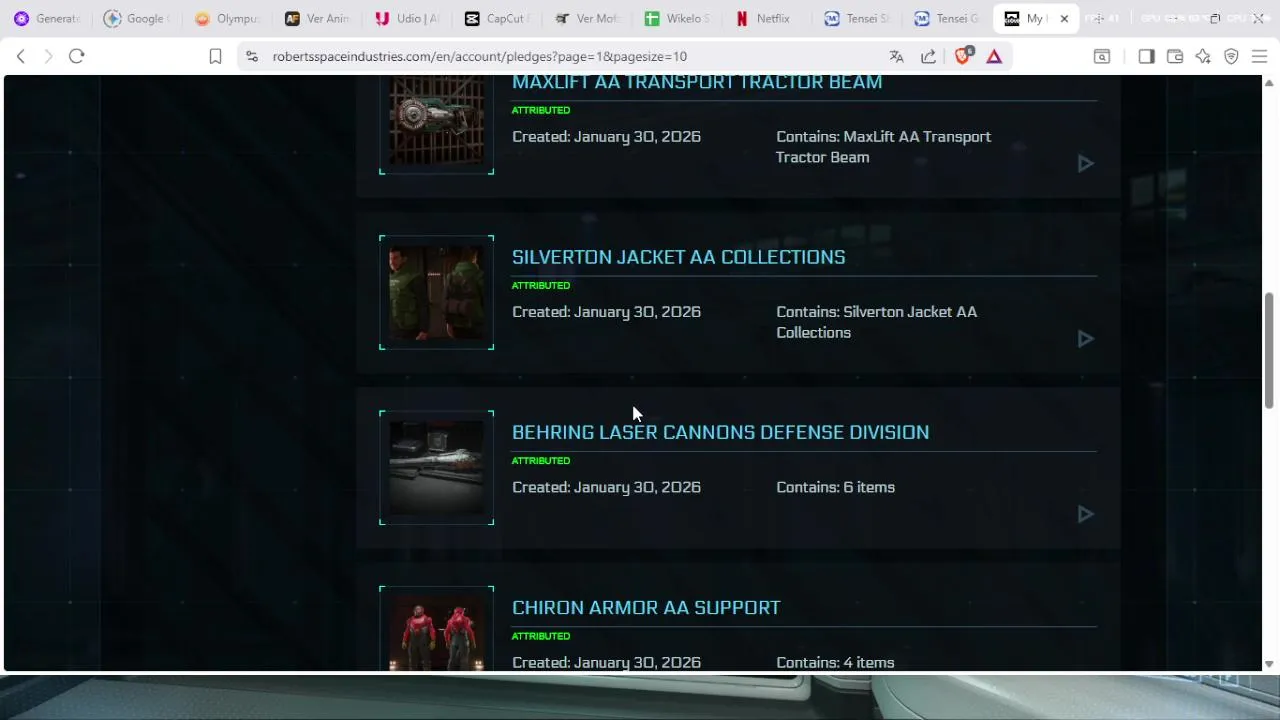Click 'Contains: 6 items' text

tap(836, 487)
